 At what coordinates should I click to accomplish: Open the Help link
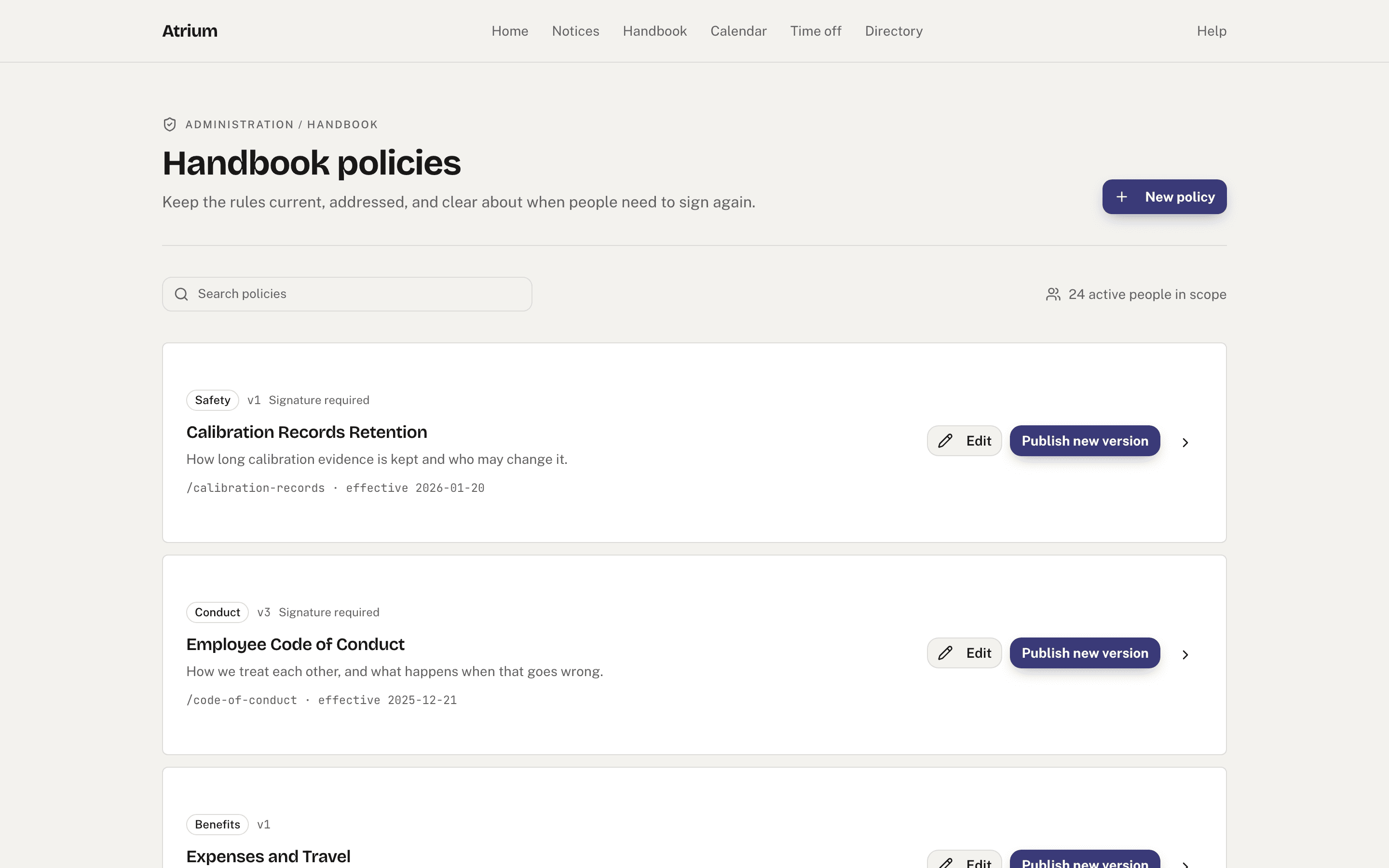[x=1211, y=31]
